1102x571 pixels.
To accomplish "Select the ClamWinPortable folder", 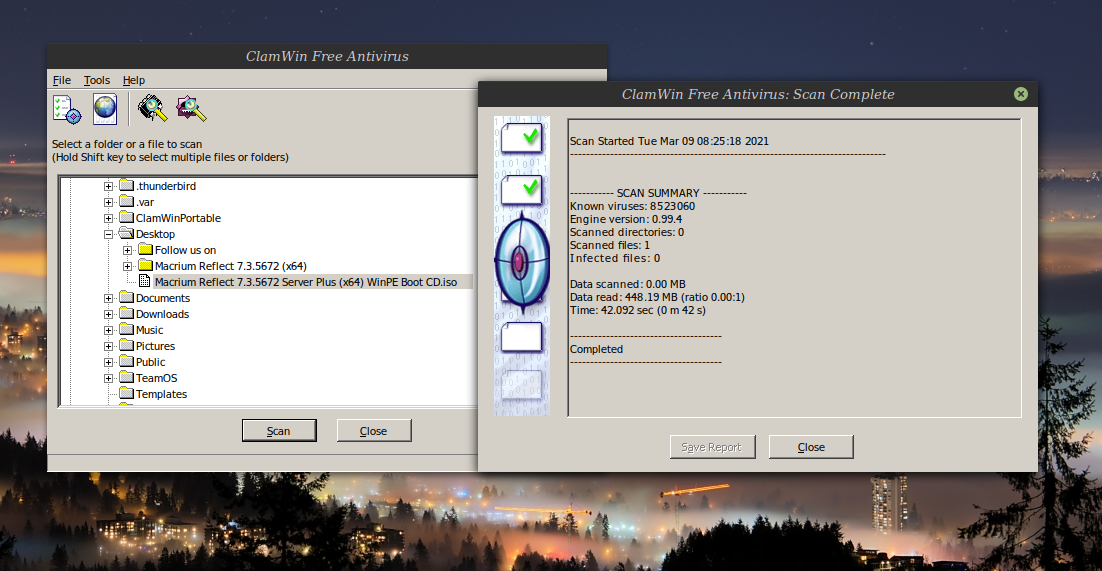I will [x=178, y=219].
